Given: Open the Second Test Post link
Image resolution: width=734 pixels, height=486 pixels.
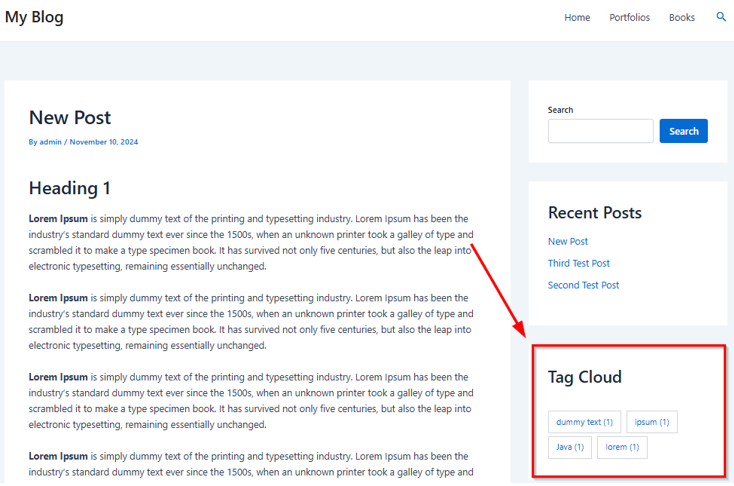Looking at the screenshot, I should [583, 285].
